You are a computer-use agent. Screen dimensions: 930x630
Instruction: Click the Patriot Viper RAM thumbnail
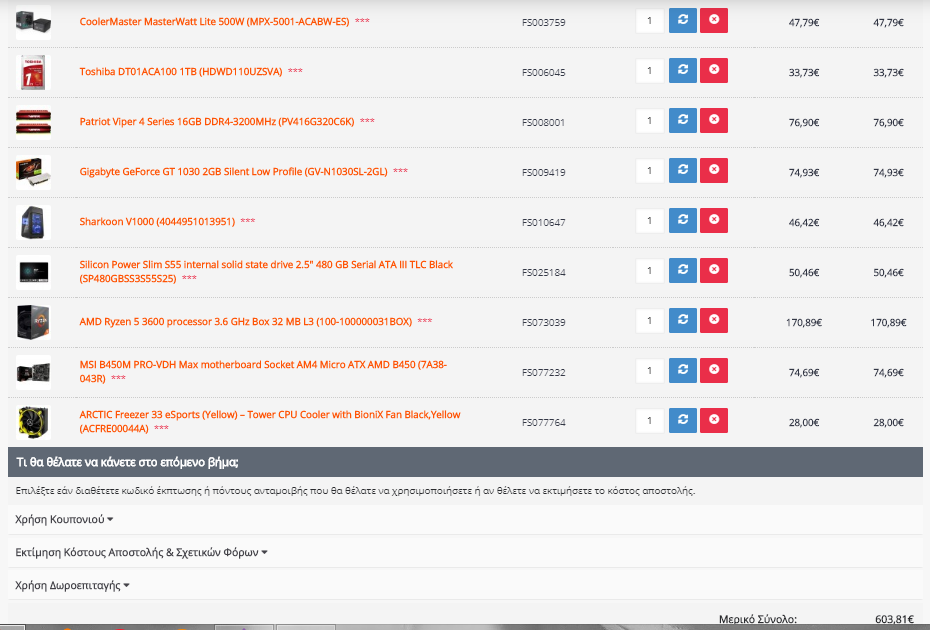click(33, 122)
